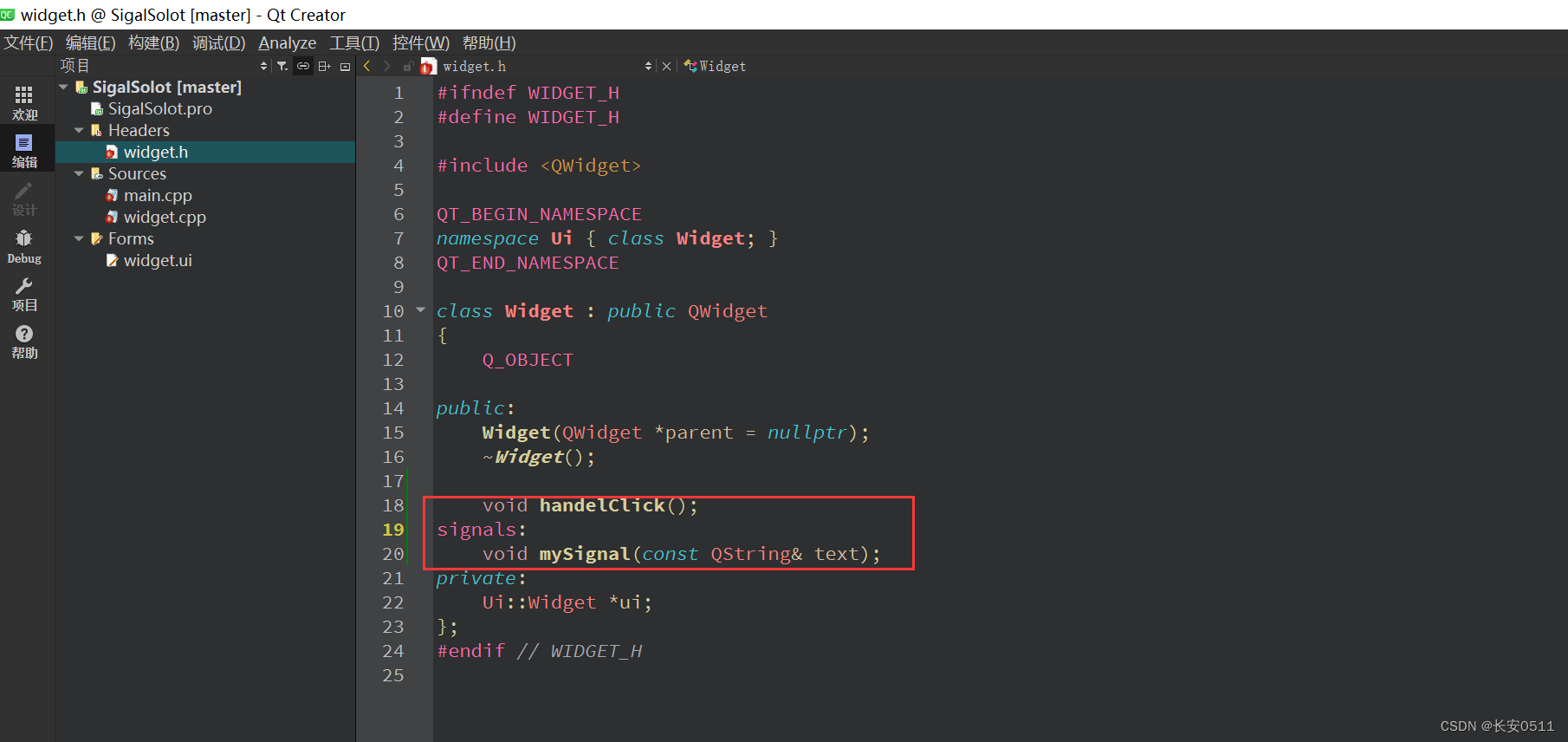Click the ~Widget() destructor on line 16
This screenshot has height=742, width=1568.
(539, 457)
